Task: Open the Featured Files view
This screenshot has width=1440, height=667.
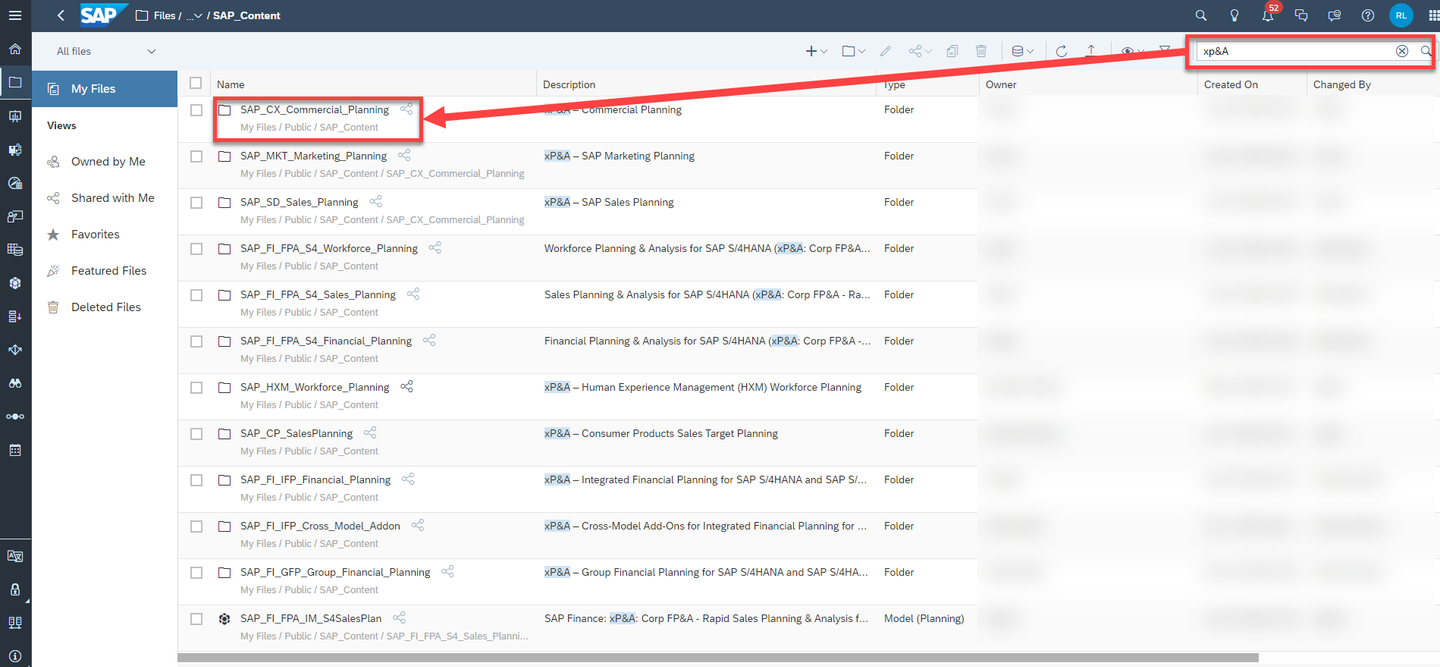Action: [x=109, y=271]
